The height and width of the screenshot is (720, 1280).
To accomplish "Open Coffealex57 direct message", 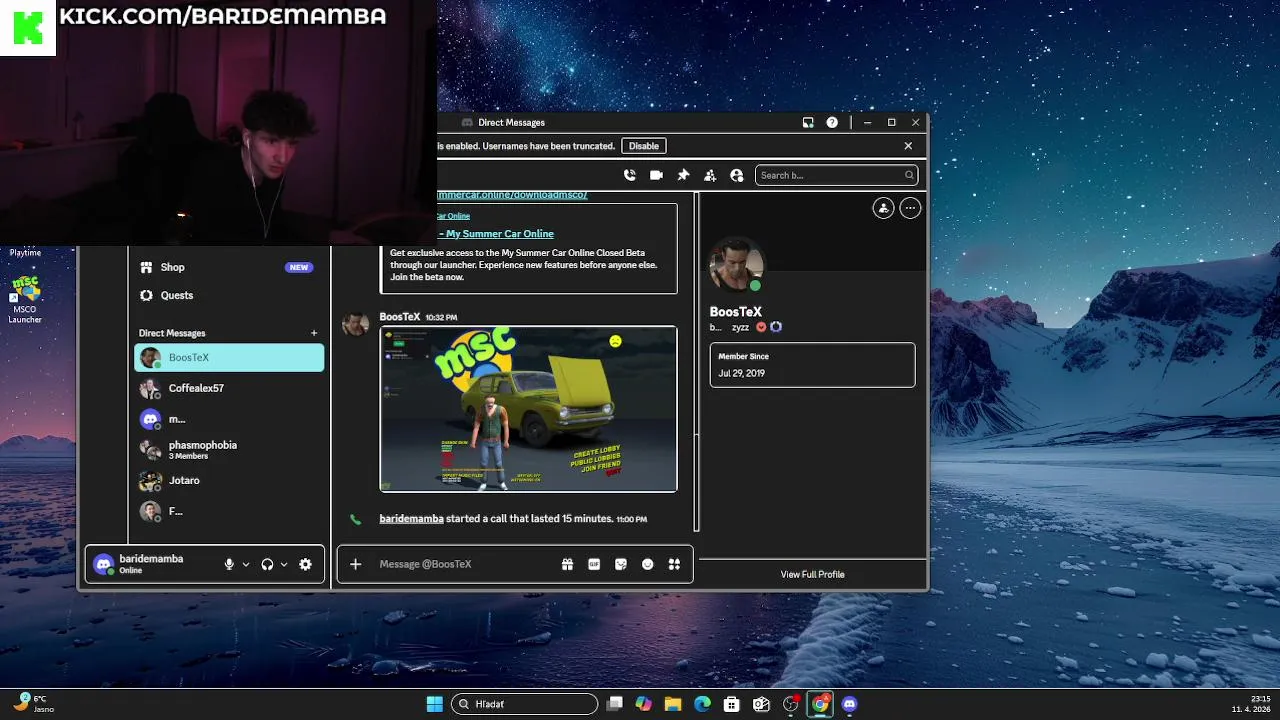I will click(229, 388).
